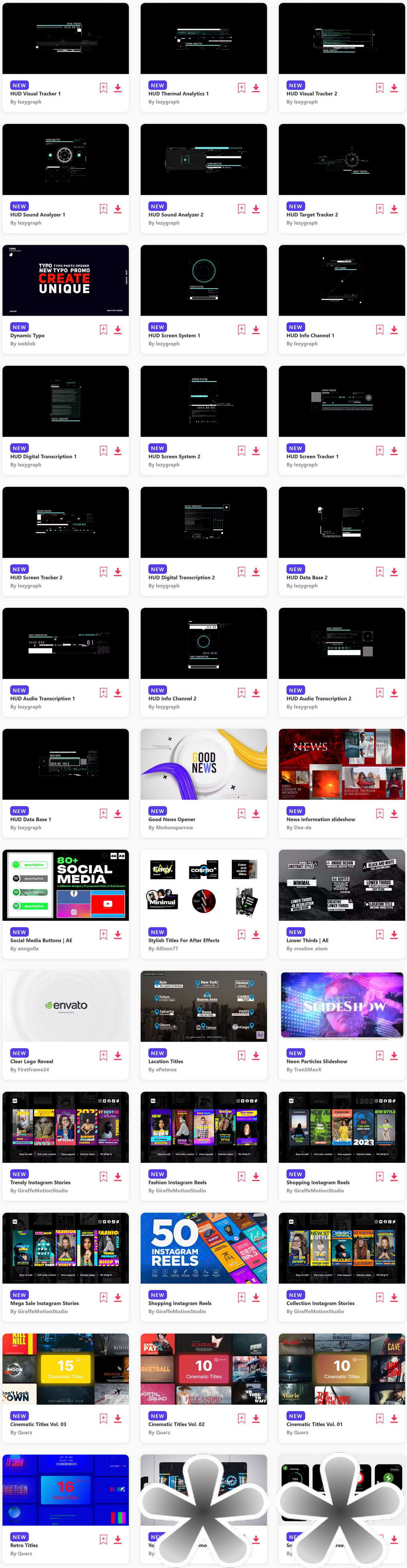407x1568 pixels.
Task: Open the Retro Titles preview thumbnail
Action: click(x=66, y=1490)
